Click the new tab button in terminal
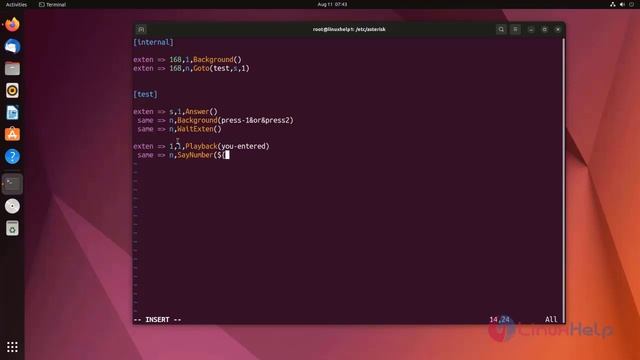 (141, 29)
